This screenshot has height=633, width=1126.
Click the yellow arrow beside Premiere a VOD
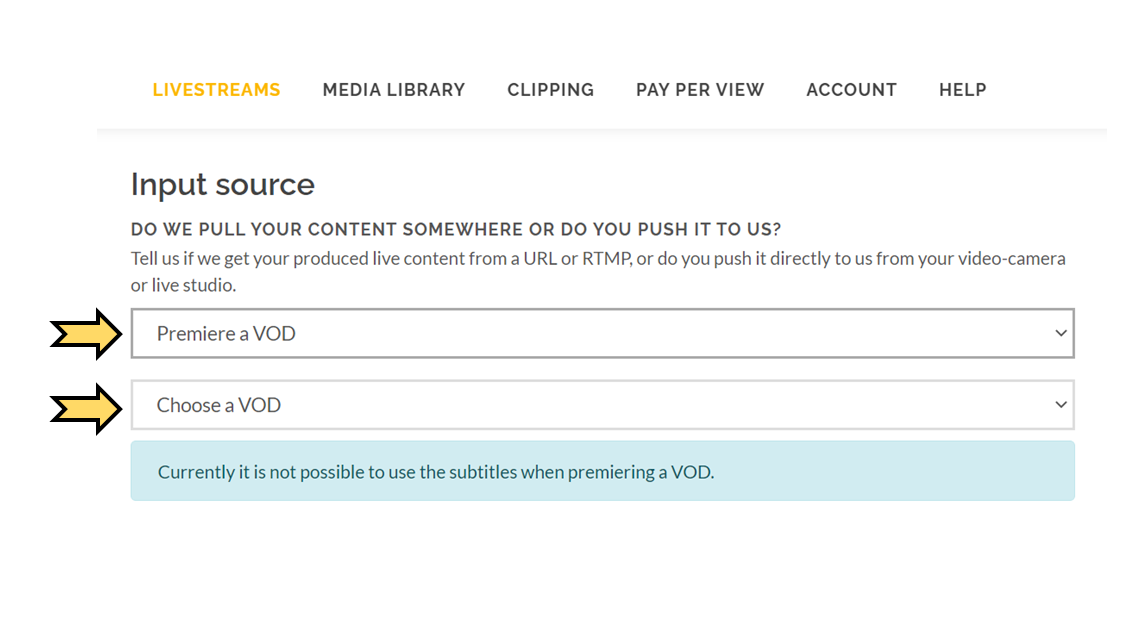coord(85,334)
